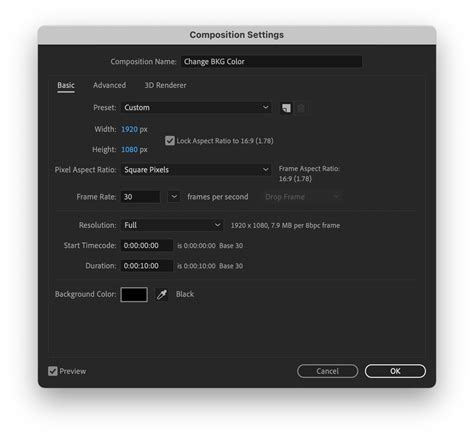Image resolution: width=474 pixels, height=438 pixels.
Task: Click 'is 0:00:00:00 Base 30' start timecode text
Action: (210, 246)
